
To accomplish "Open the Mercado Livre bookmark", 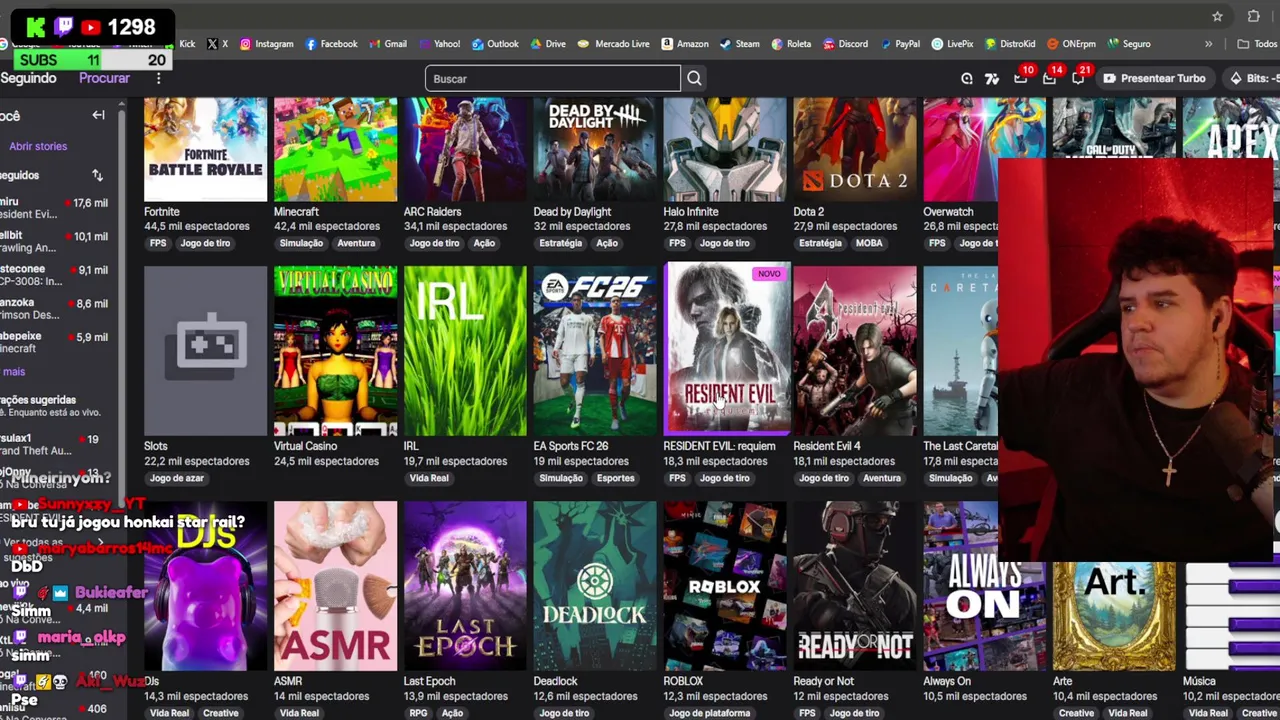I will click(x=614, y=44).
